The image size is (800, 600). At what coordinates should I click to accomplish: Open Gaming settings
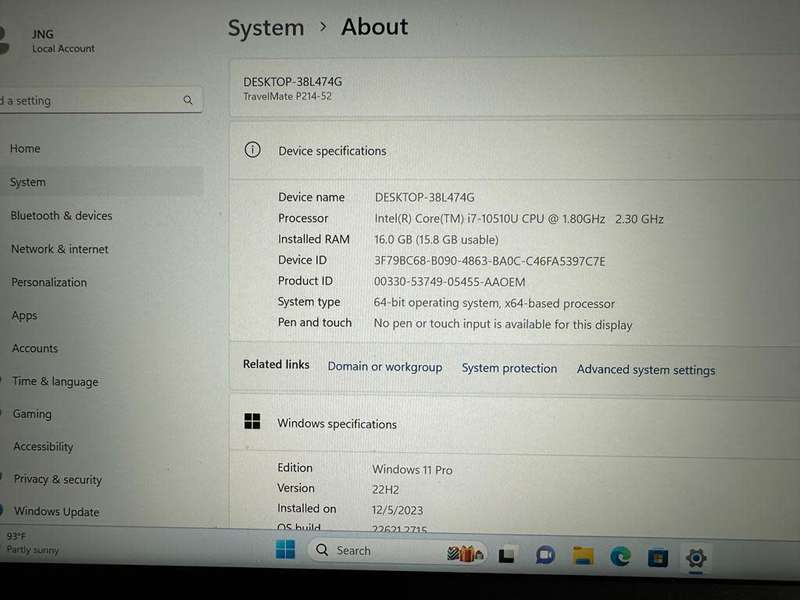point(32,414)
